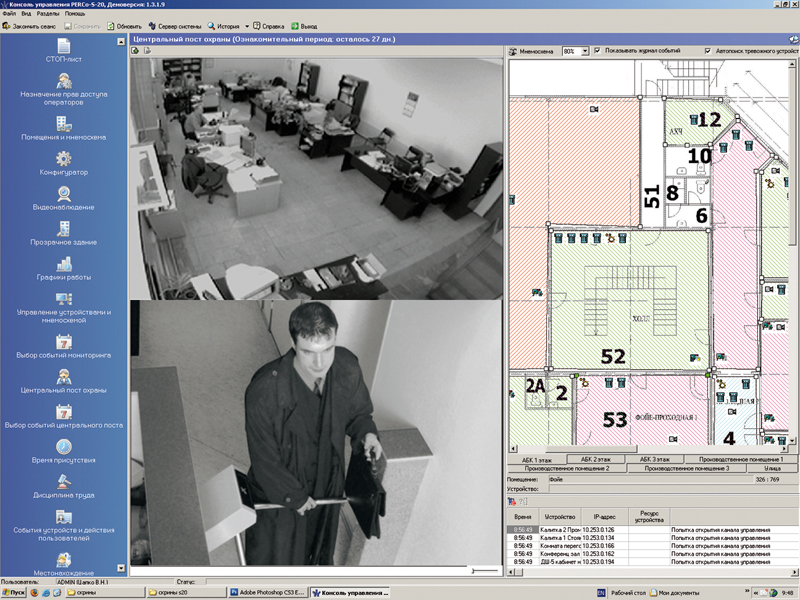Open Сервер системы from the toolbar

click(x=175, y=26)
